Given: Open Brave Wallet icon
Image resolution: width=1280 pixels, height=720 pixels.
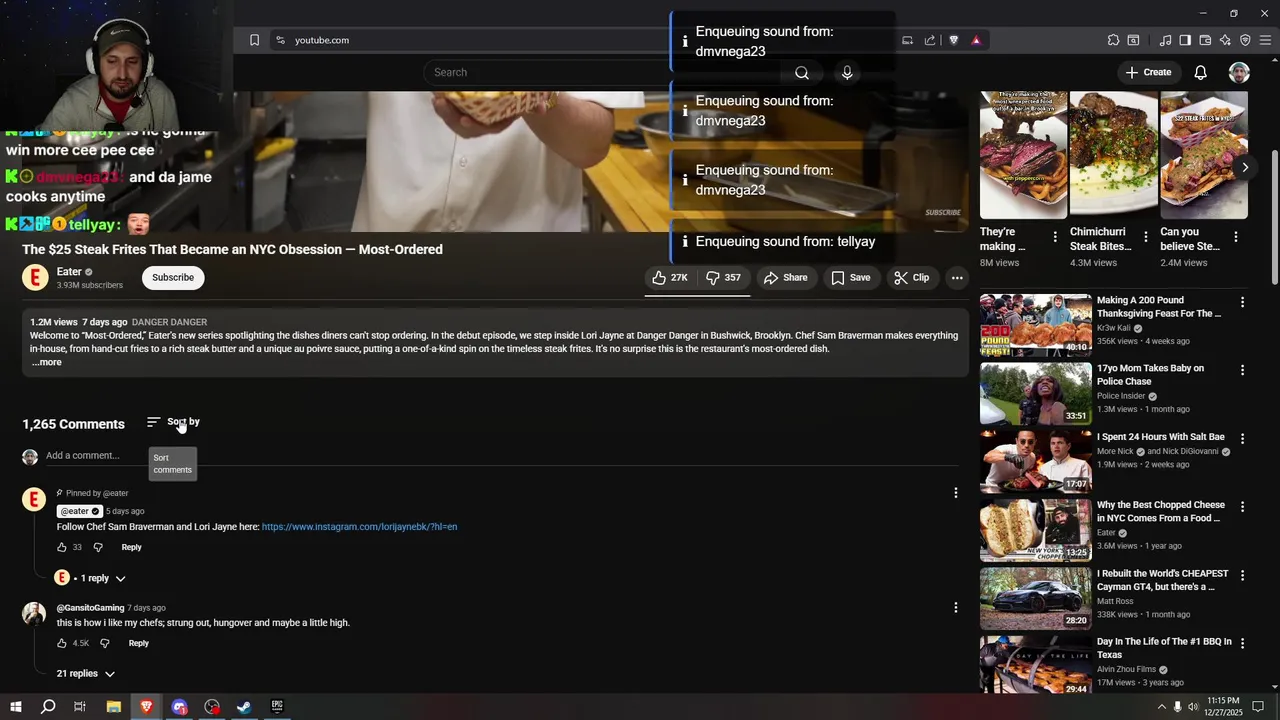Looking at the screenshot, I should point(1205,40).
